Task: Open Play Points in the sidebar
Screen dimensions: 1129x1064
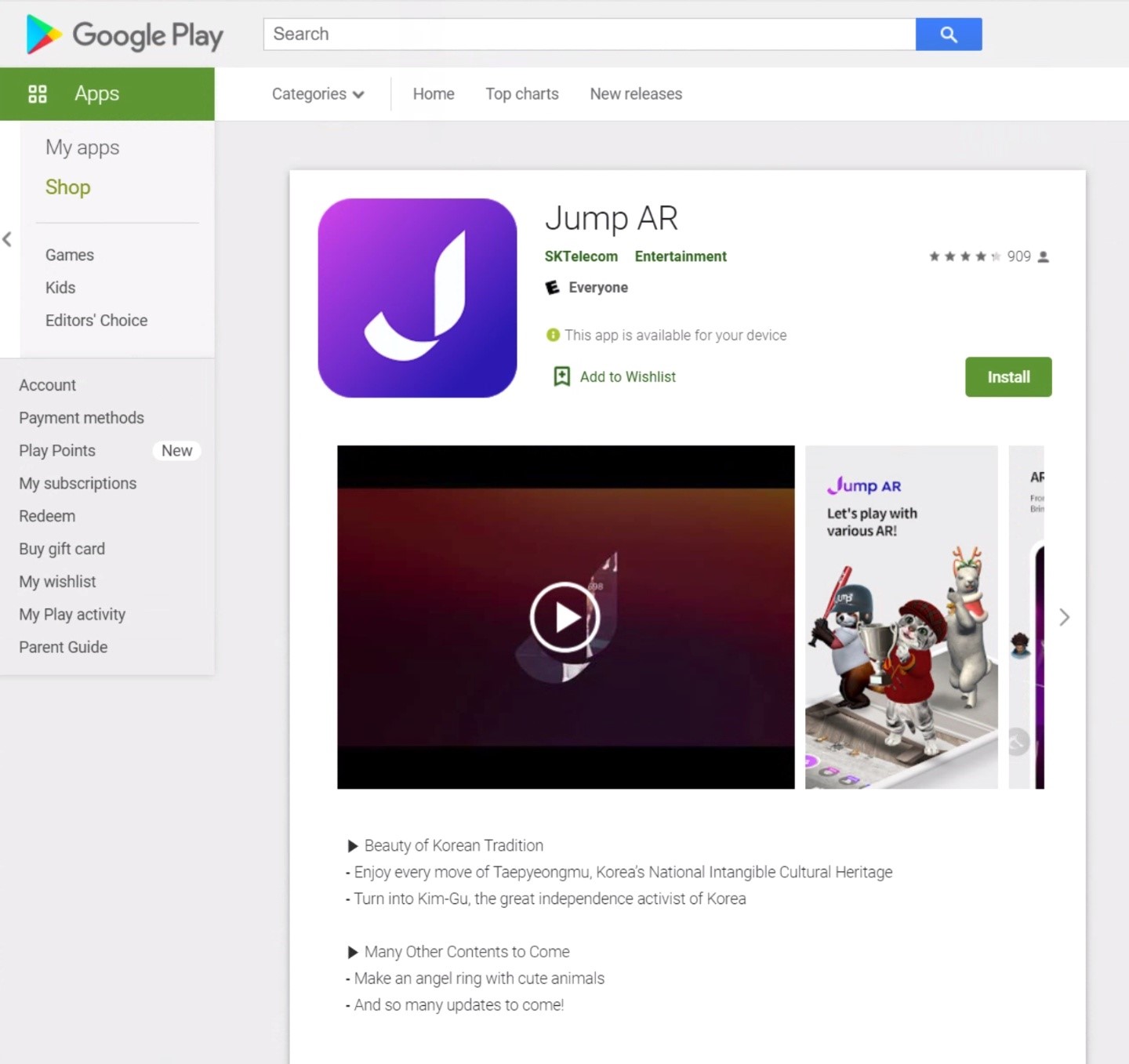Action: [57, 451]
